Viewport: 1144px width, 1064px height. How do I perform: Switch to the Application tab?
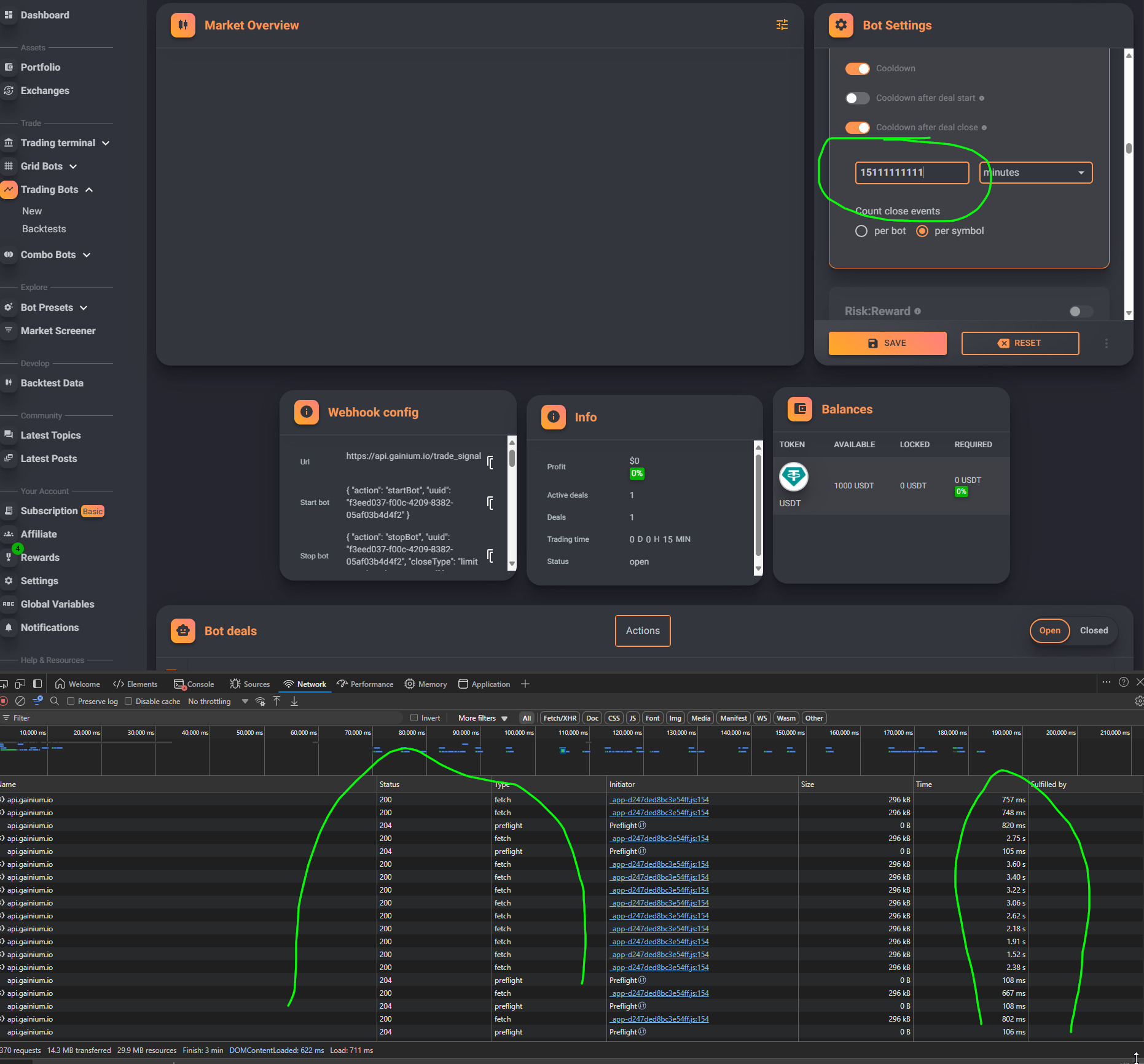484,684
